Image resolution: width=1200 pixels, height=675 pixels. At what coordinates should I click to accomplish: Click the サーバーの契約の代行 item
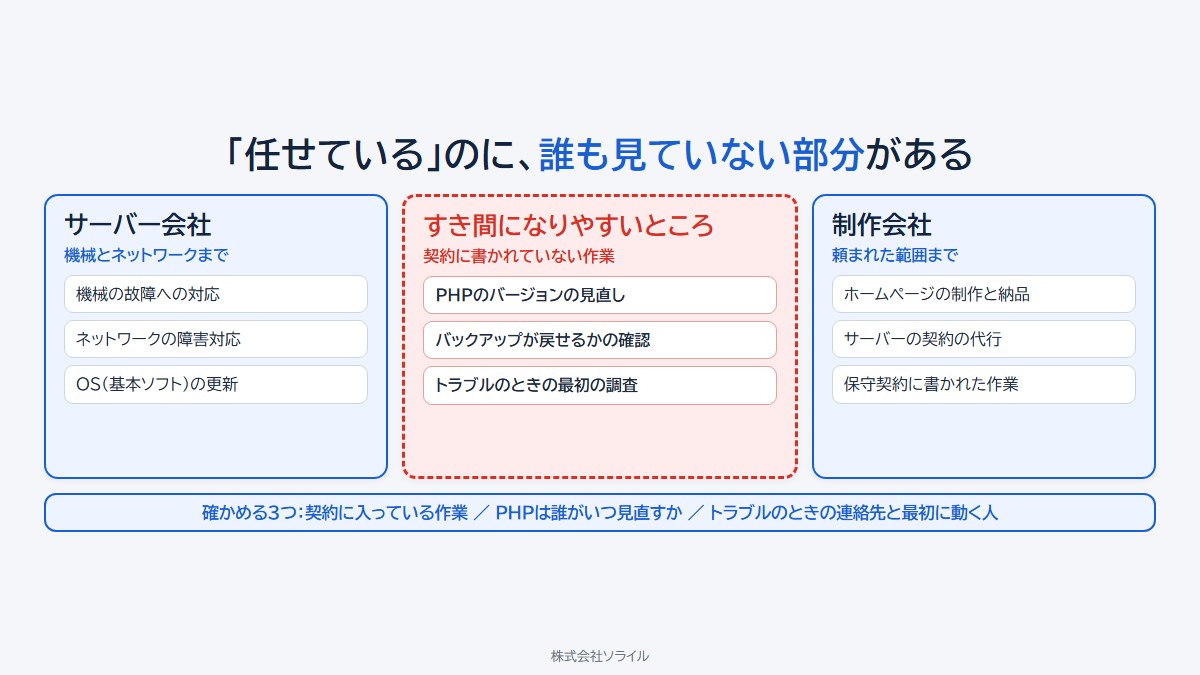pyautogui.click(x=984, y=339)
